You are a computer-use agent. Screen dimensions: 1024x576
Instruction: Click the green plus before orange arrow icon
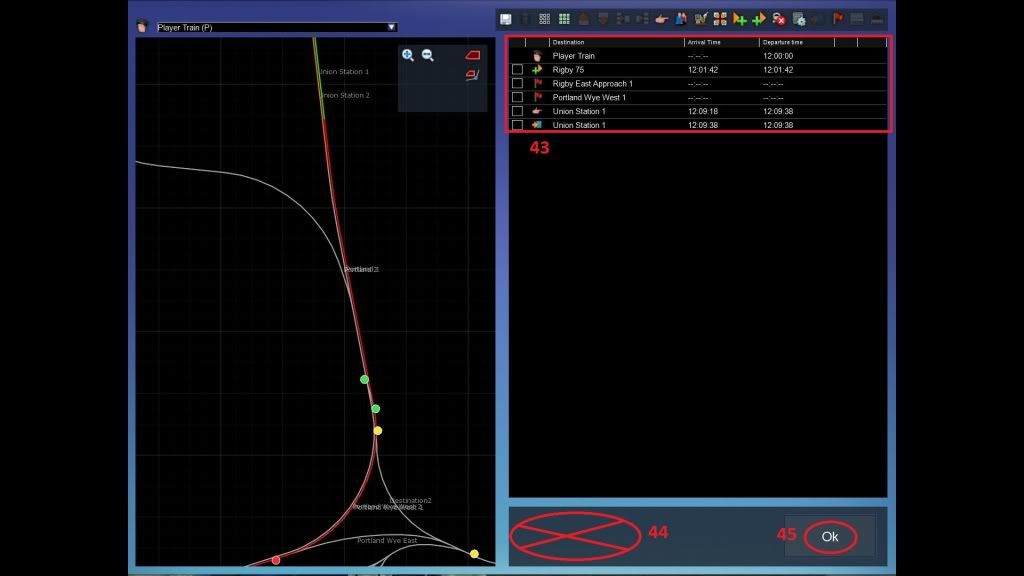tap(759, 19)
